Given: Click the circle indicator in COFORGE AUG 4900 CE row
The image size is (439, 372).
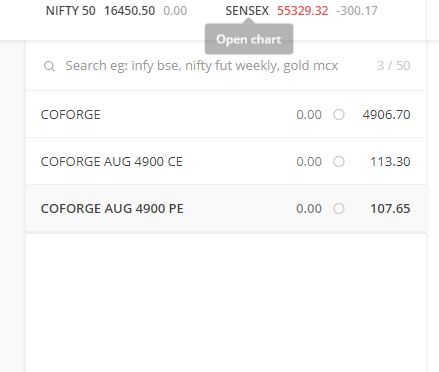Looking at the screenshot, I should point(339,162).
